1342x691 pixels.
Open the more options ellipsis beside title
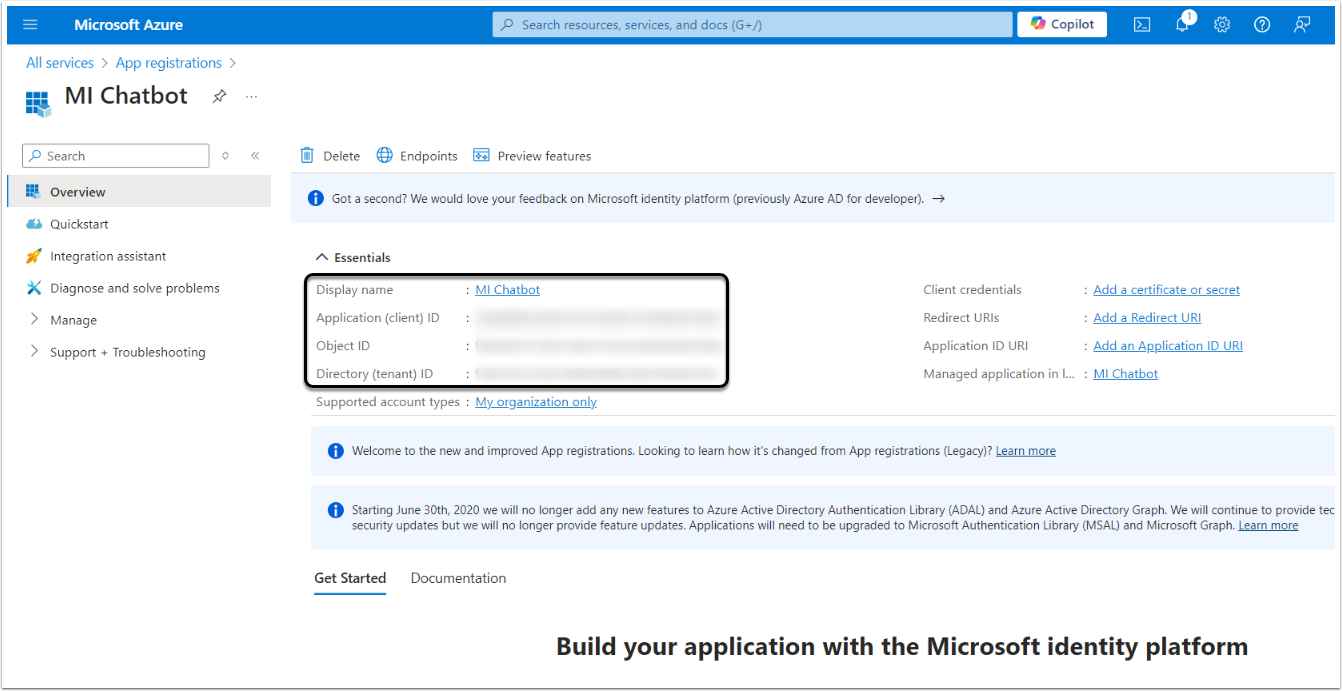[x=251, y=96]
